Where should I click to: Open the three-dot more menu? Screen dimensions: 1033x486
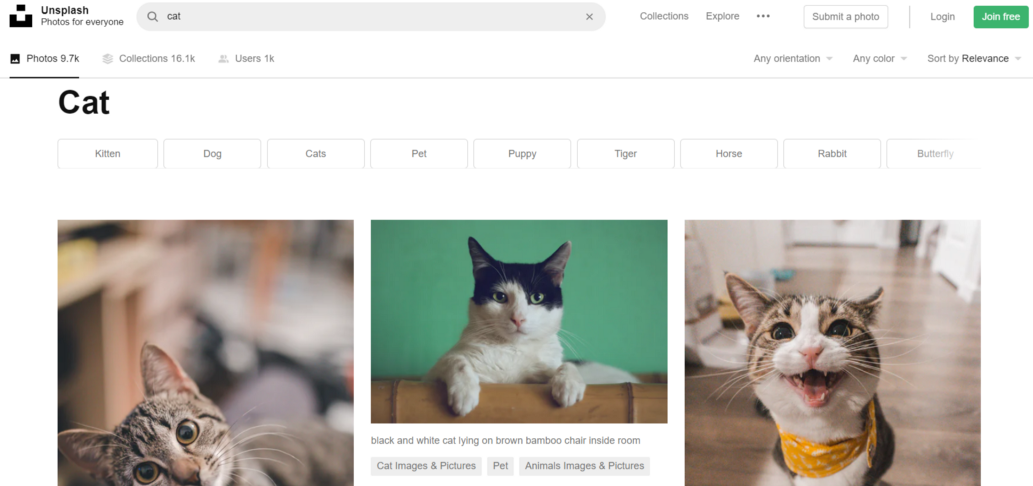763,16
